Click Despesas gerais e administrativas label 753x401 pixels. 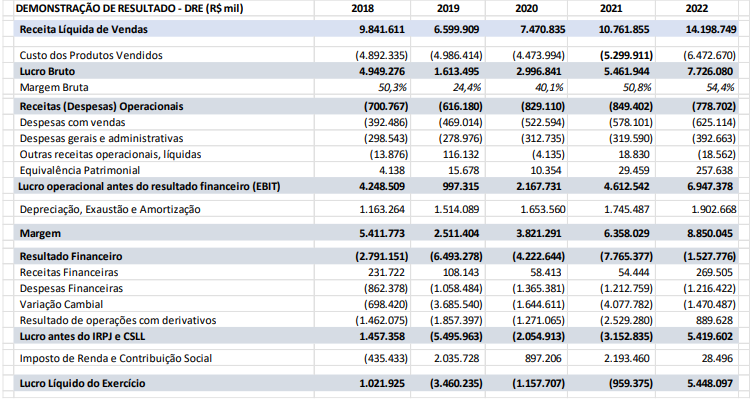[x=102, y=137]
